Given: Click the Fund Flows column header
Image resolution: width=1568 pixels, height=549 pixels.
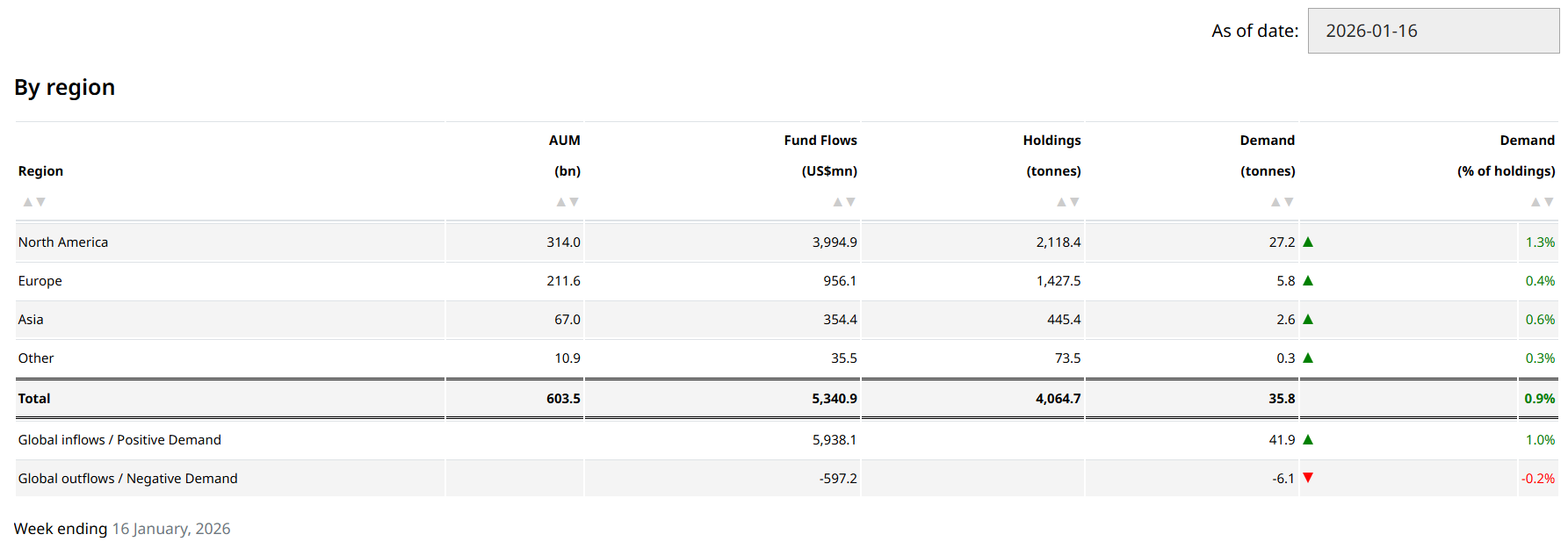Looking at the screenshot, I should (820, 141).
